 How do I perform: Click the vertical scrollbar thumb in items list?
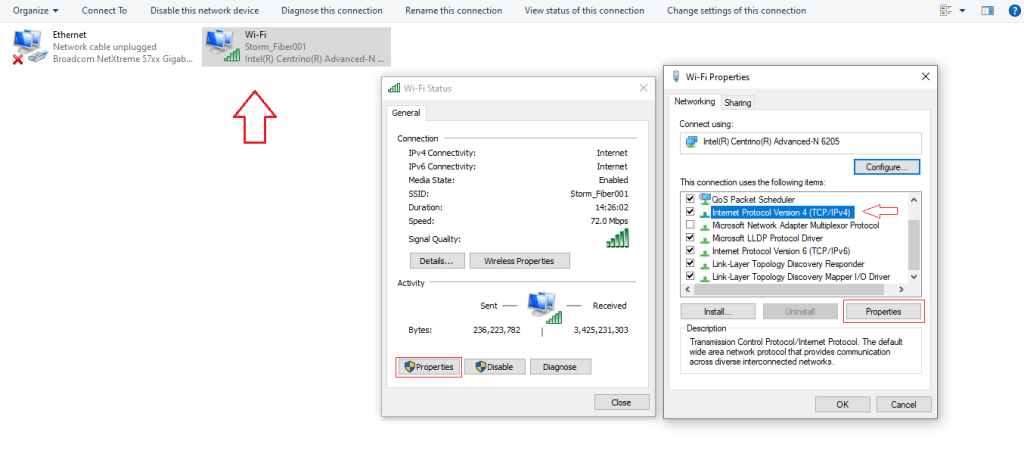point(914,244)
